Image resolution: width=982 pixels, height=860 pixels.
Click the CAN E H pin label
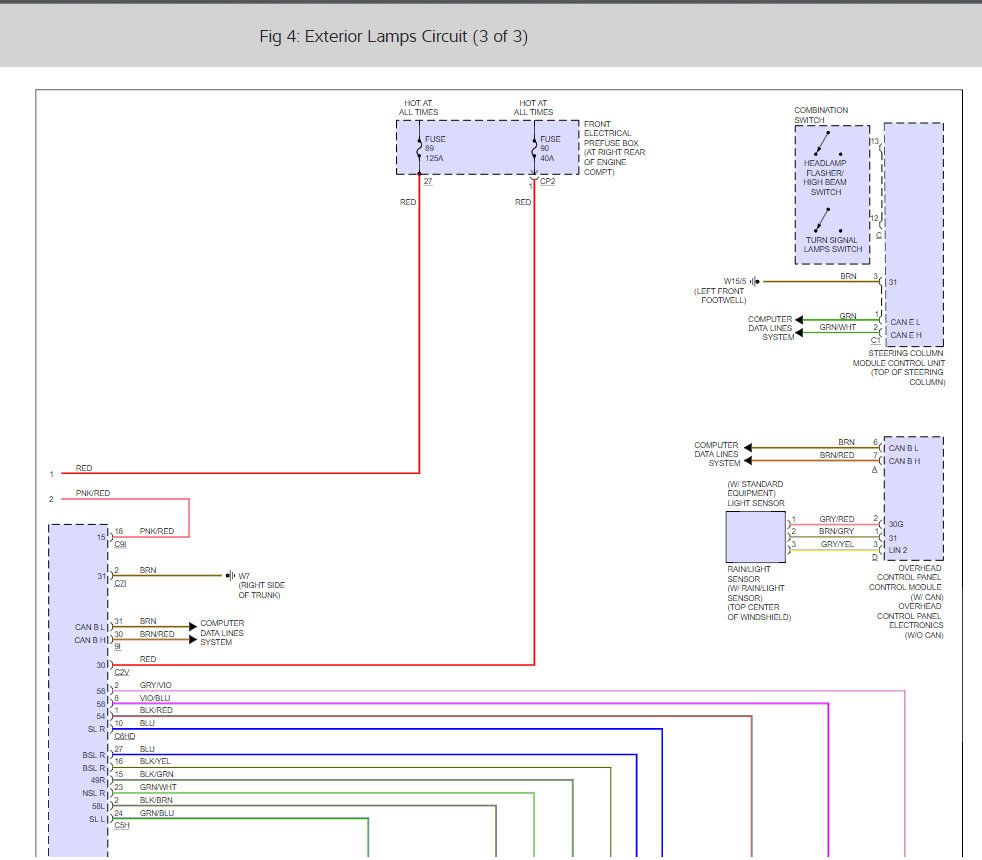click(906, 335)
